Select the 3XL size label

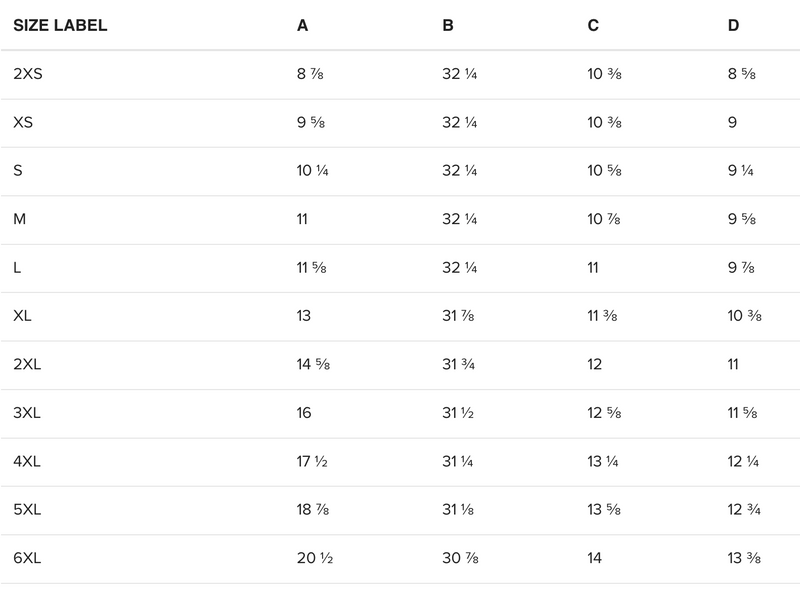28,413
